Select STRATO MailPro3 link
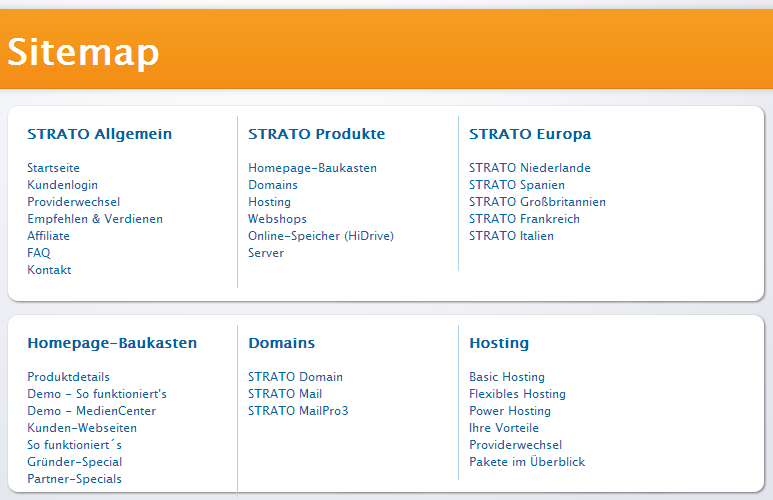 (x=298, y=411)
